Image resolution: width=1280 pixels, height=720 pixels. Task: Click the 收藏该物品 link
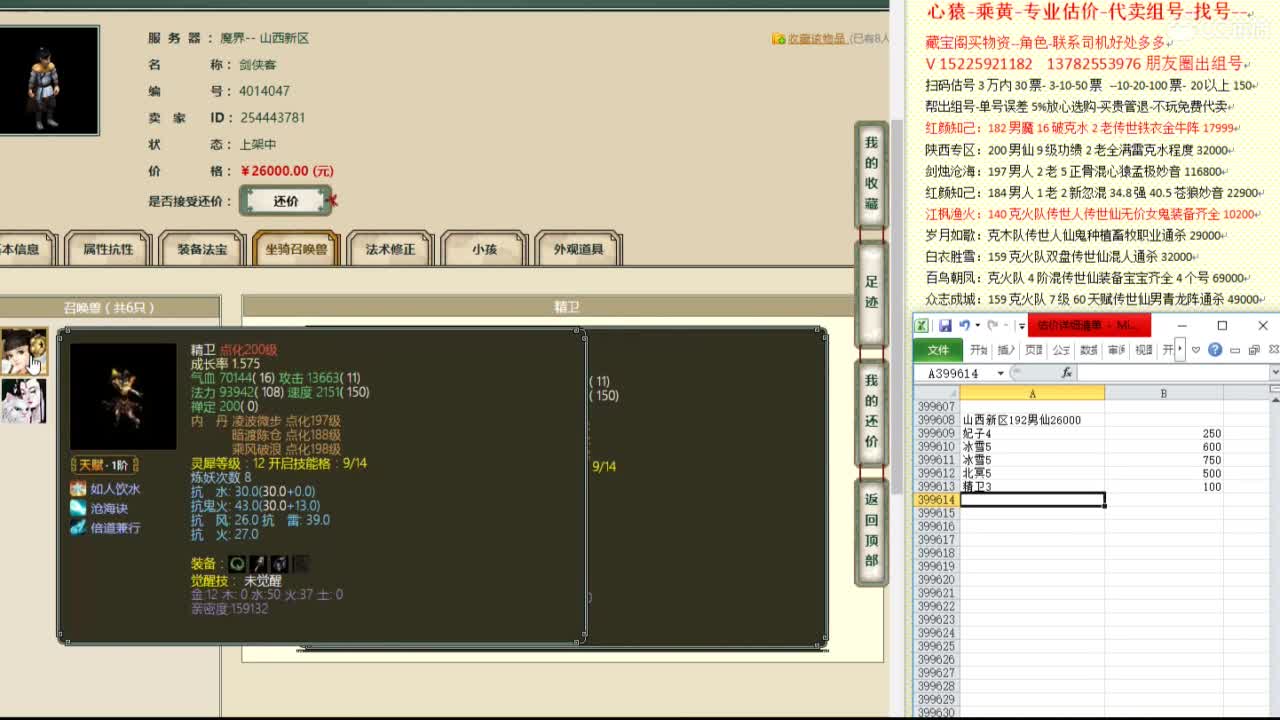click(817, 39)
